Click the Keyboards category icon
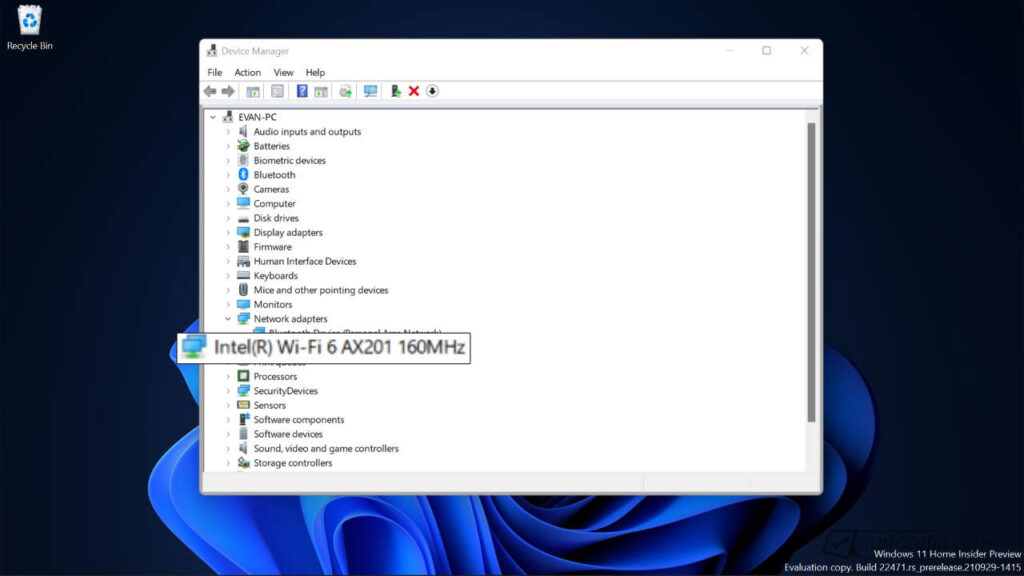Screen dimensions: 1024x576 click(243, 276)
